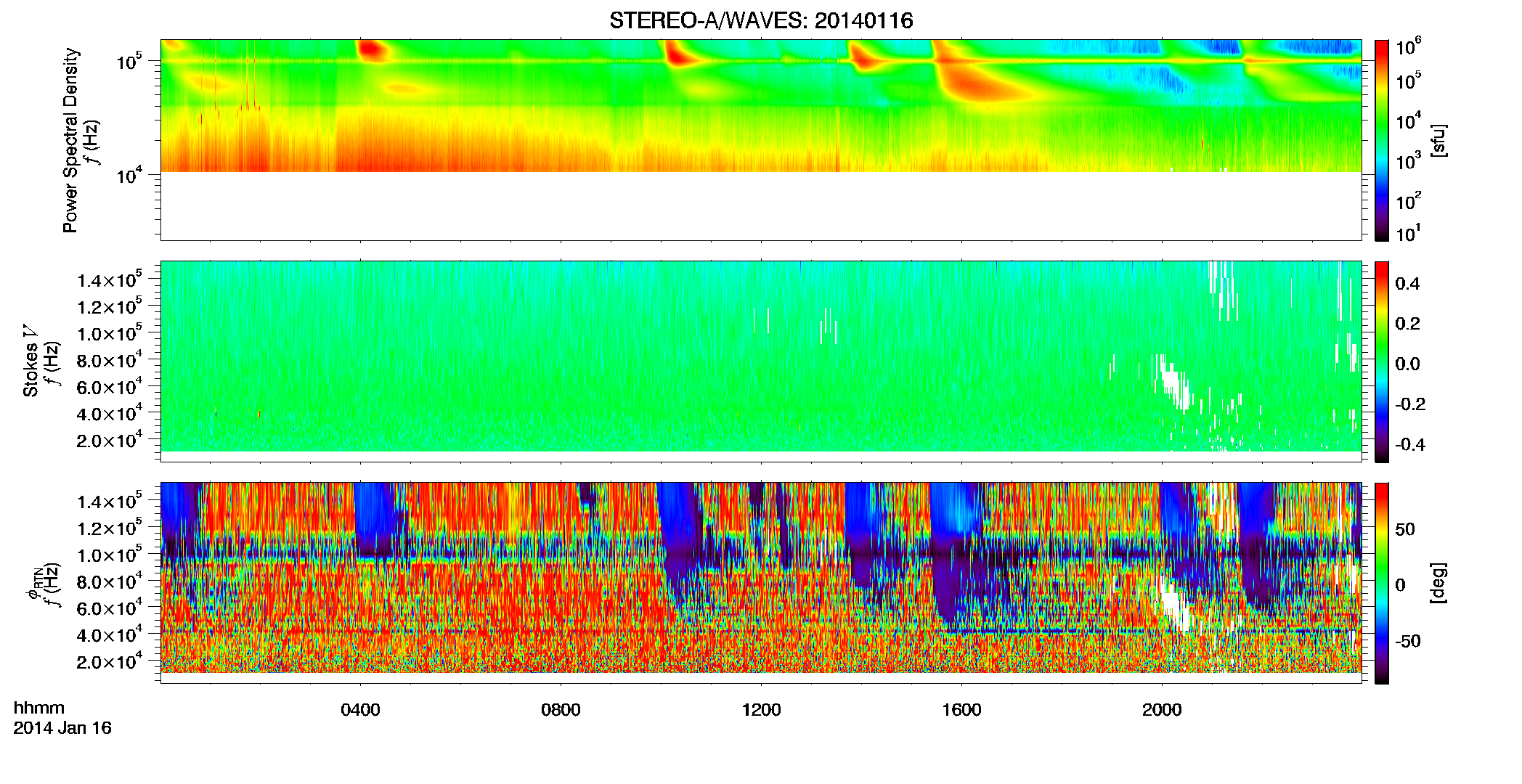Click "0.0" on the Stokes V color bar
Screen dimensions: 1522x784
point(1407,364)
